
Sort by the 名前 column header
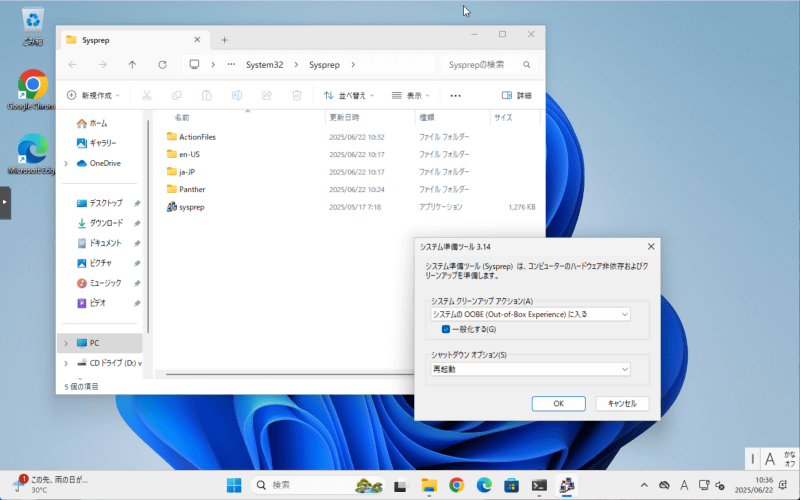coord(182,118)
